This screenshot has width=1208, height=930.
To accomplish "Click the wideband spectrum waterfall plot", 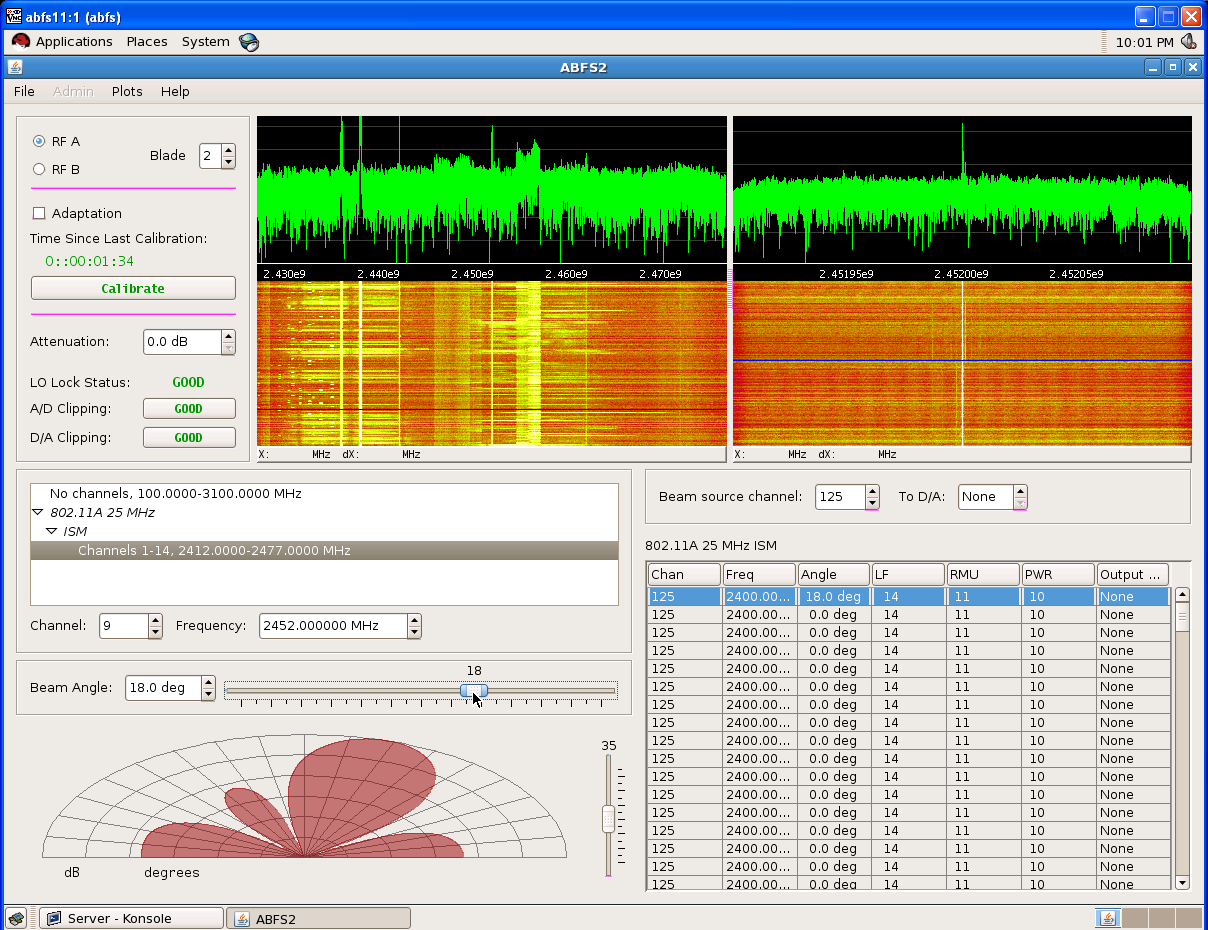I will click(492, 363).
